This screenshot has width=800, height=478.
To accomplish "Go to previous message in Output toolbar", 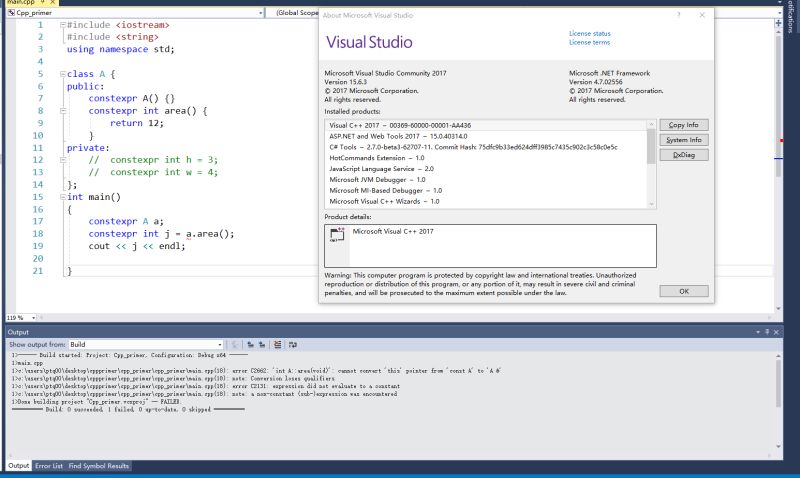I will coord(251,345).
